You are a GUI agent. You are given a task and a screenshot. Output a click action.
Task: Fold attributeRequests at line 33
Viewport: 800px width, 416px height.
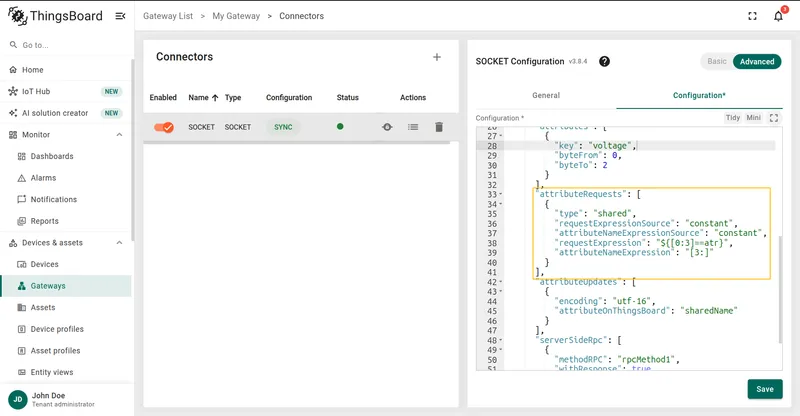(501, 194)
